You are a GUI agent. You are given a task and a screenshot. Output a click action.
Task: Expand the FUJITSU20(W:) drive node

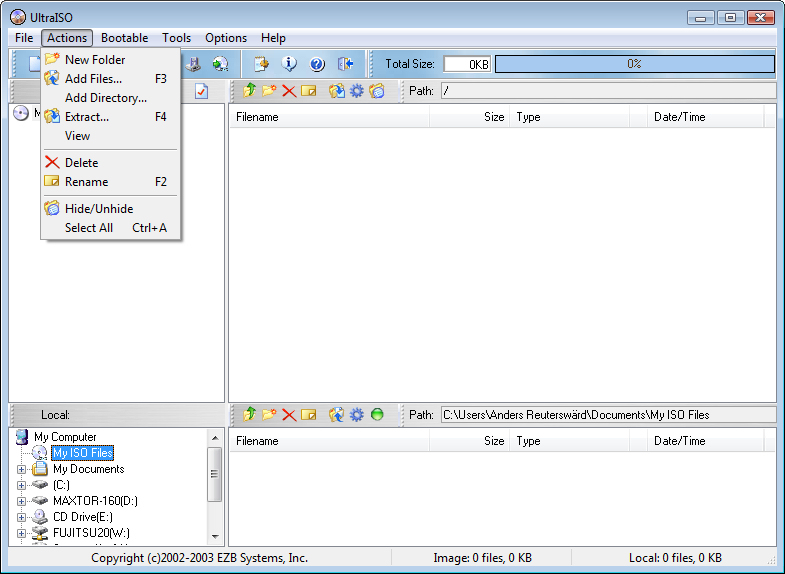[21, 533]
